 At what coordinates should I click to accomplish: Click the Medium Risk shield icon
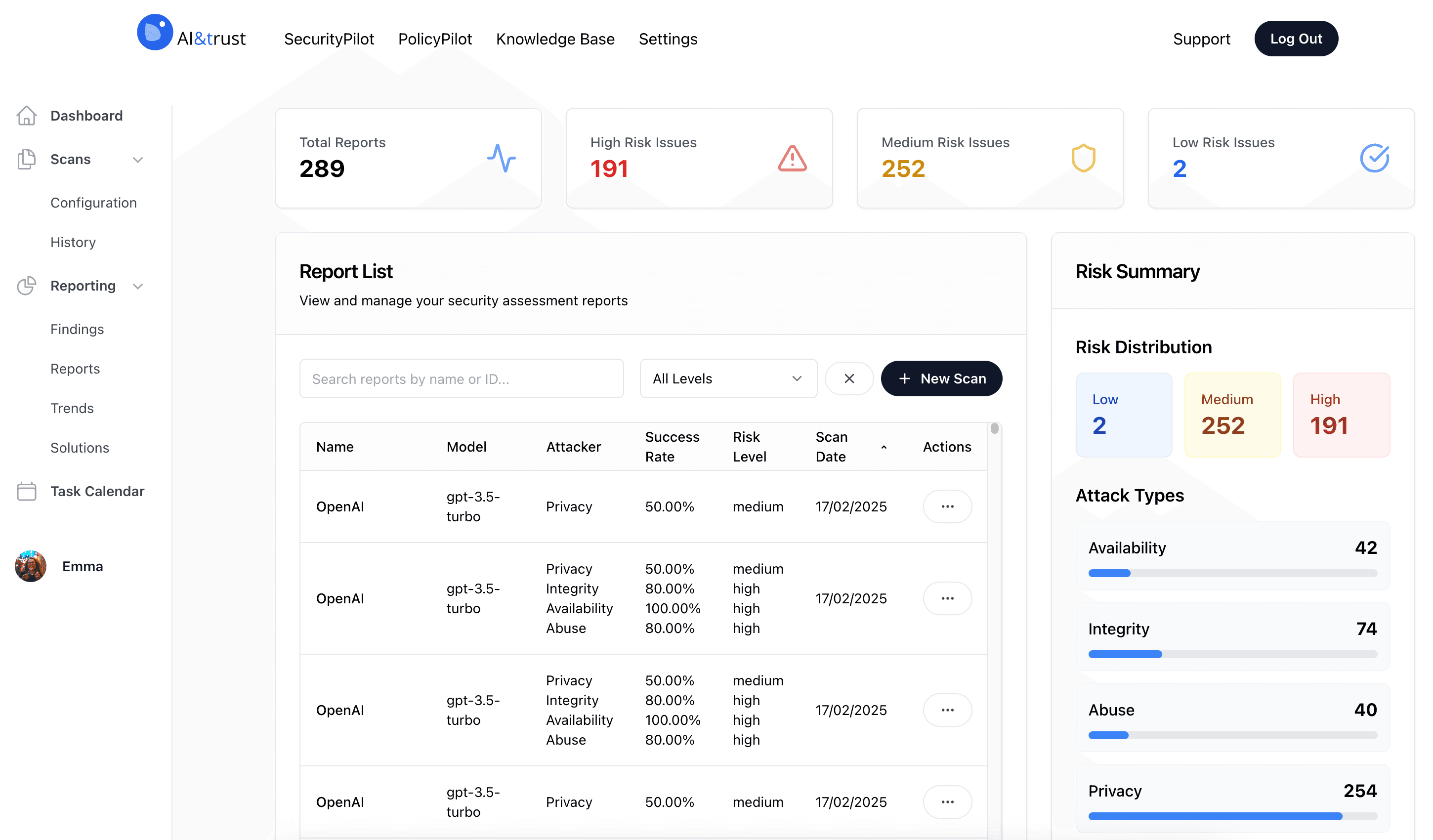click(x=1083, y=158)
